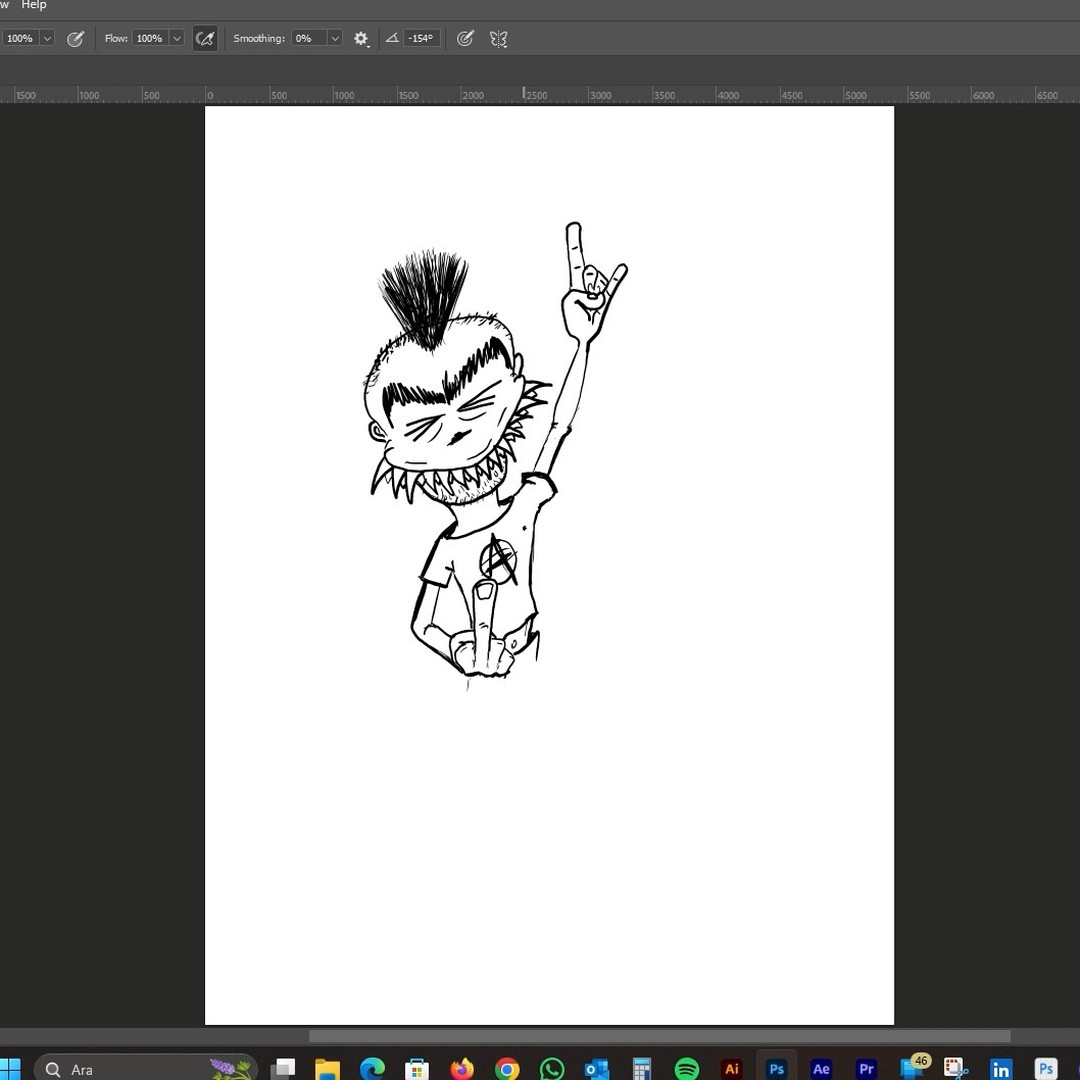The height and width of the screenshot is (1080, 1080).
Task: Open the Help menu
Action: point(34,5)
